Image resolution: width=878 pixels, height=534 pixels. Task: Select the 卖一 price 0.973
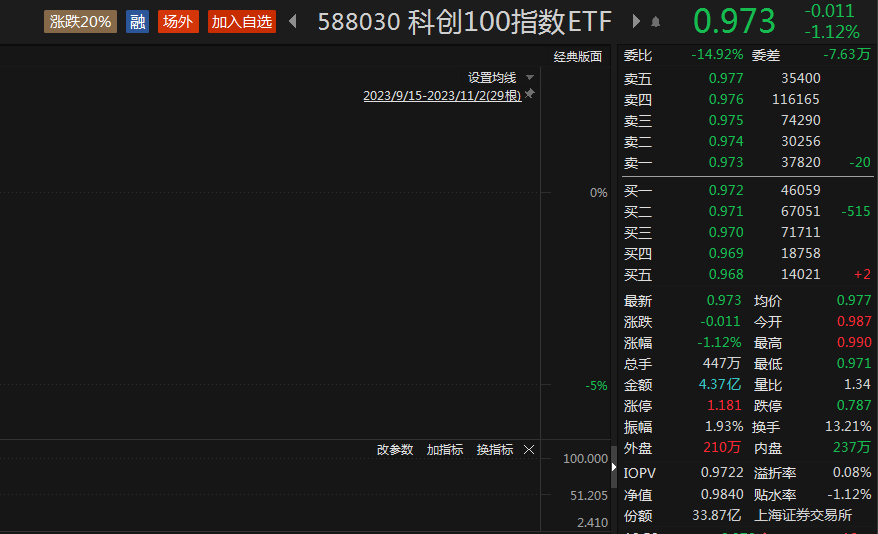[726, 162]
